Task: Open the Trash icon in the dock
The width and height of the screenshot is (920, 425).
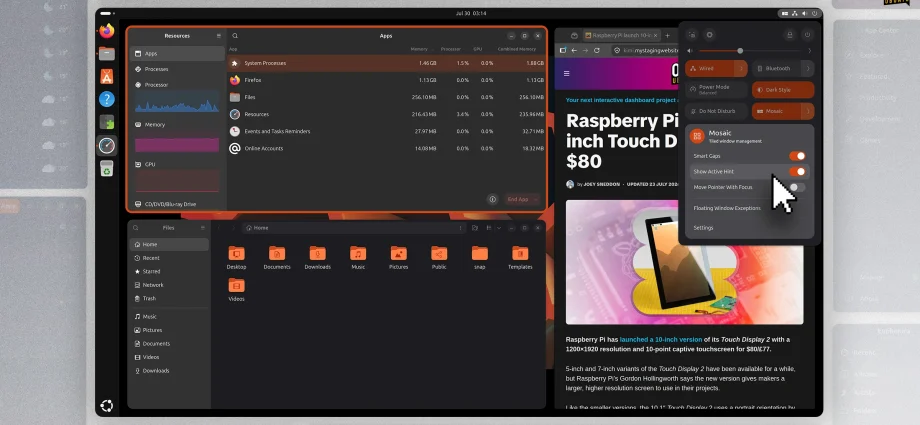Action: (x=107, y=168)
